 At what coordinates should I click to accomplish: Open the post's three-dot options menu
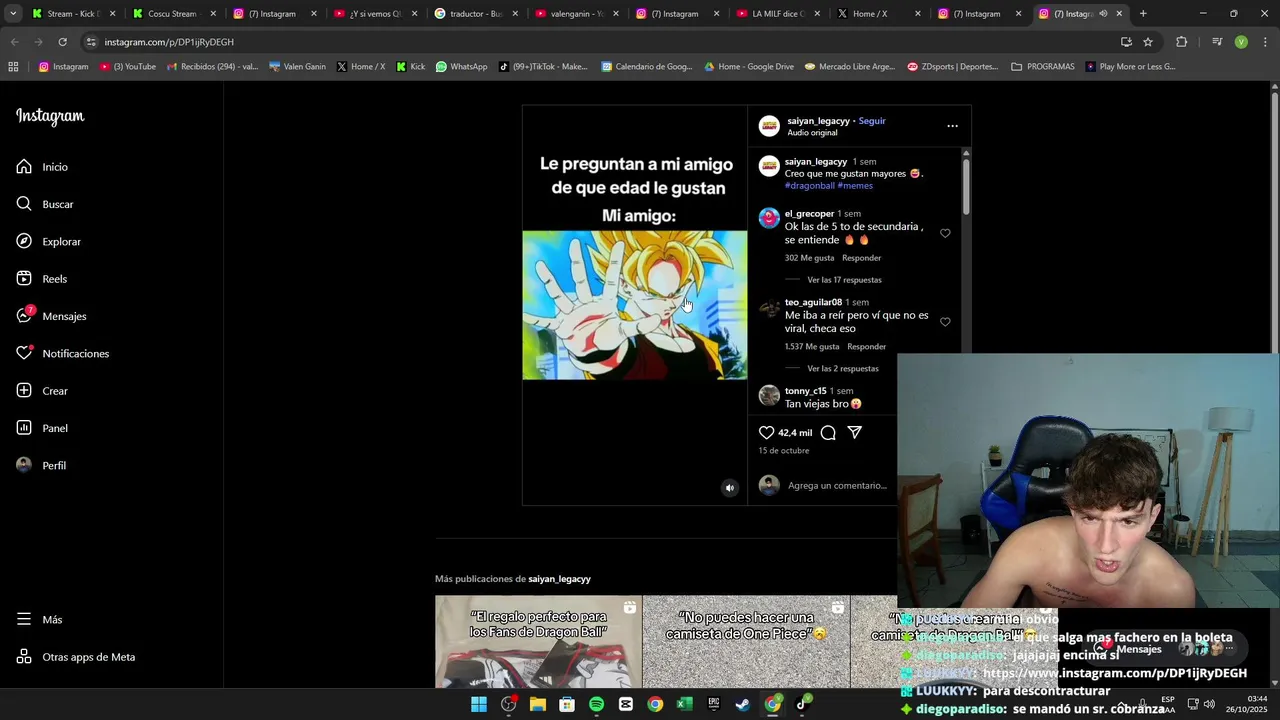(952, 126)
